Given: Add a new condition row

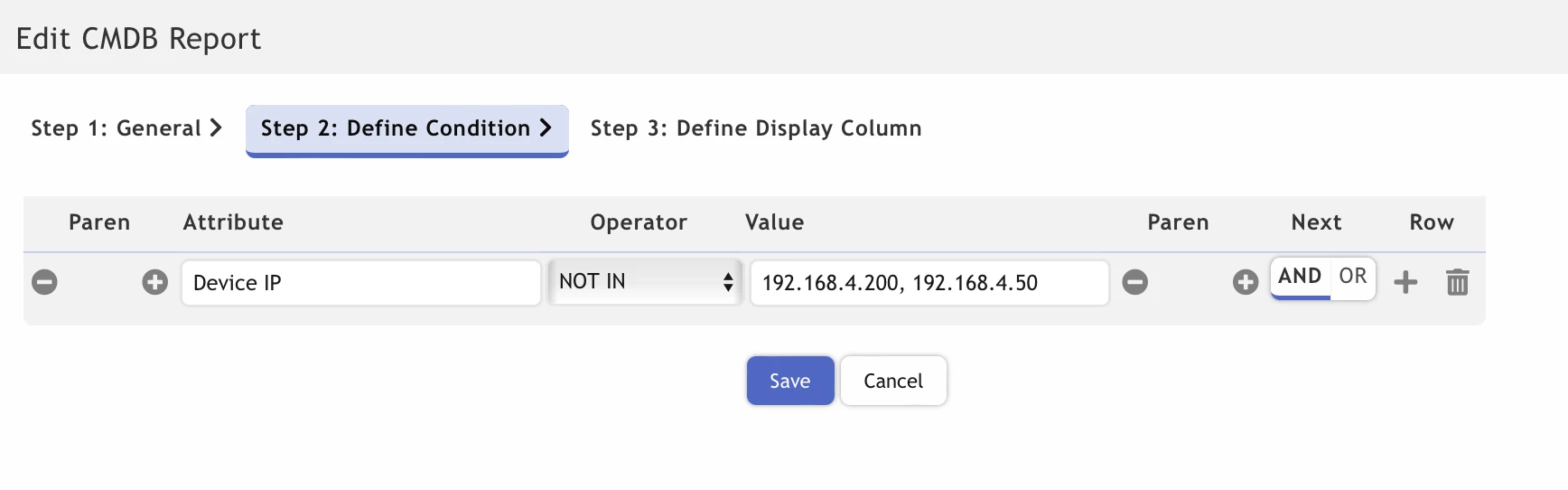Looking at the screenshot, I should click(x=1405, y=282).
